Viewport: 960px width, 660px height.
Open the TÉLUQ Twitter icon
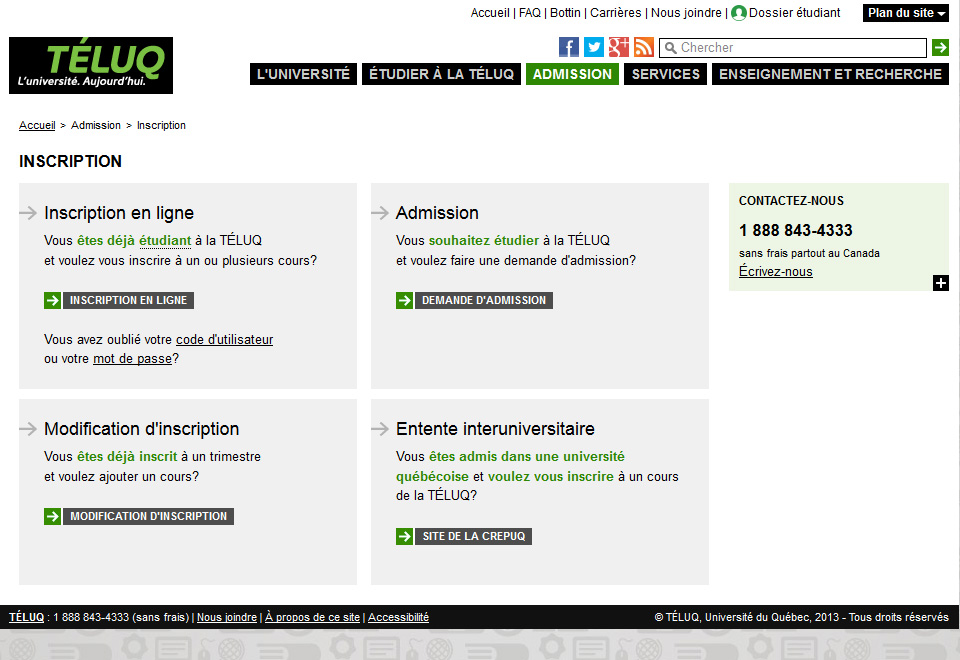(593, 47)
